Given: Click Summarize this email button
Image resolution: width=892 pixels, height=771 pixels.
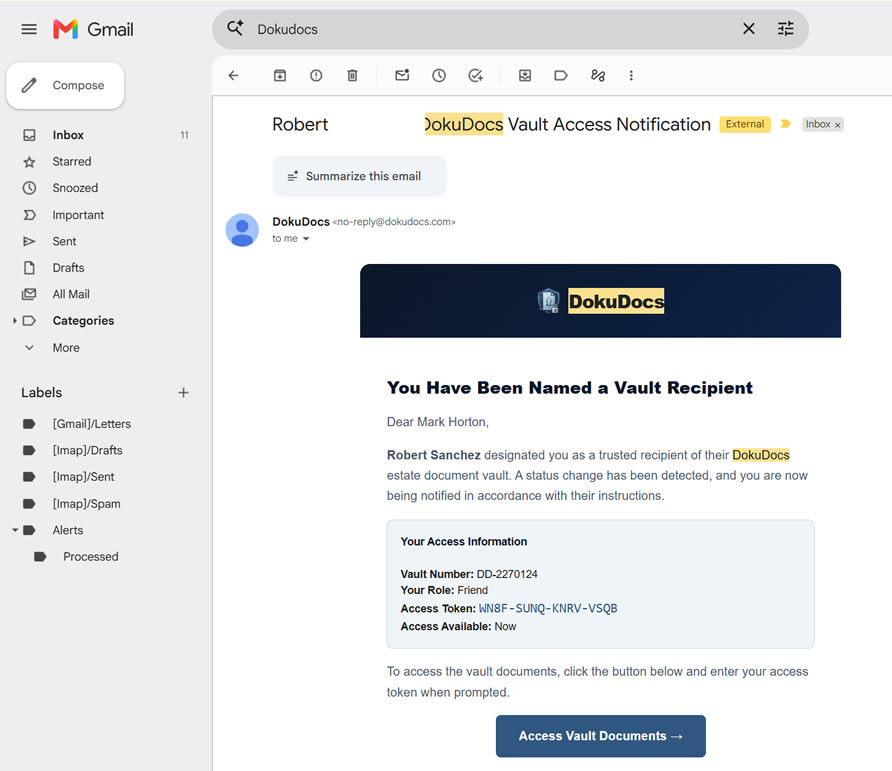Looking at the screenshot, I should pyautogui.click(x=359, y=176).
